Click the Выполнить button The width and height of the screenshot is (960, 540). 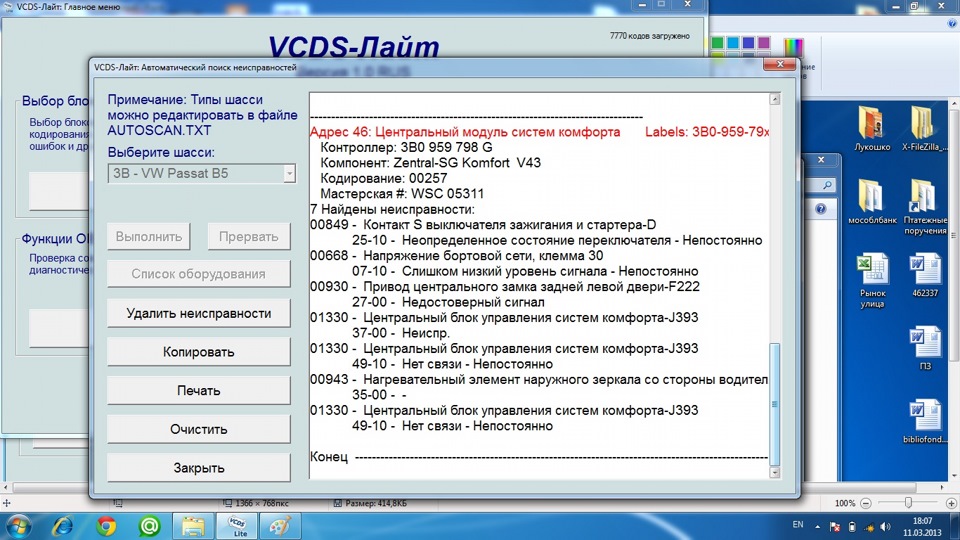[x=149, y=236]
